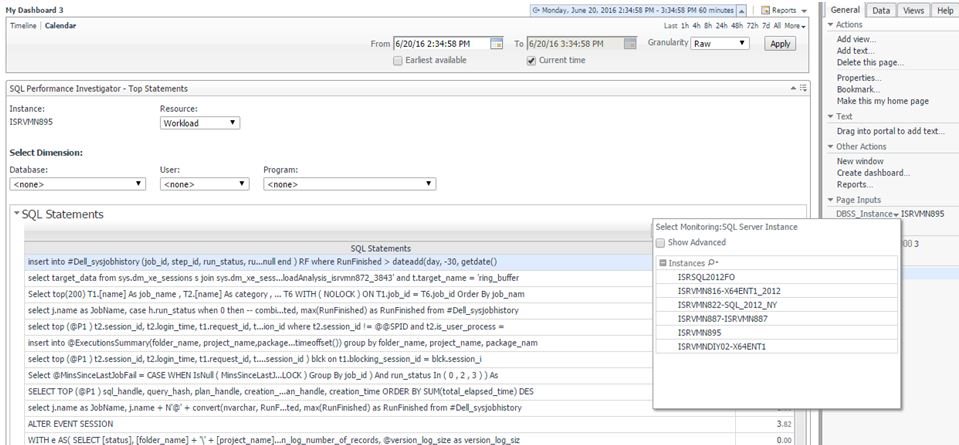The width and height of the screenshot is (959, 445).
Task: Select the last 1h time range
Action: [x=686, y=26]
